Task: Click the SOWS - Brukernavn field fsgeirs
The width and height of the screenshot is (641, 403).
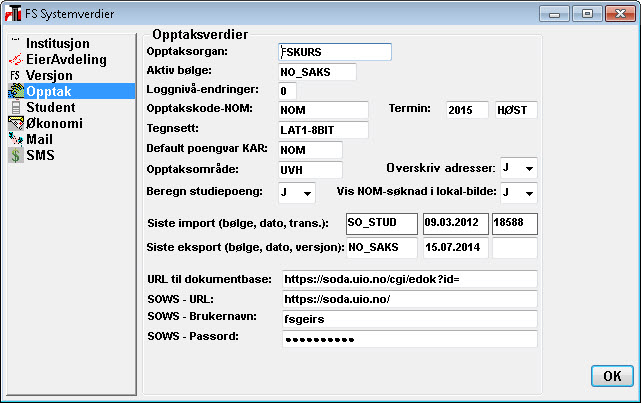Action: click(410, 319)
